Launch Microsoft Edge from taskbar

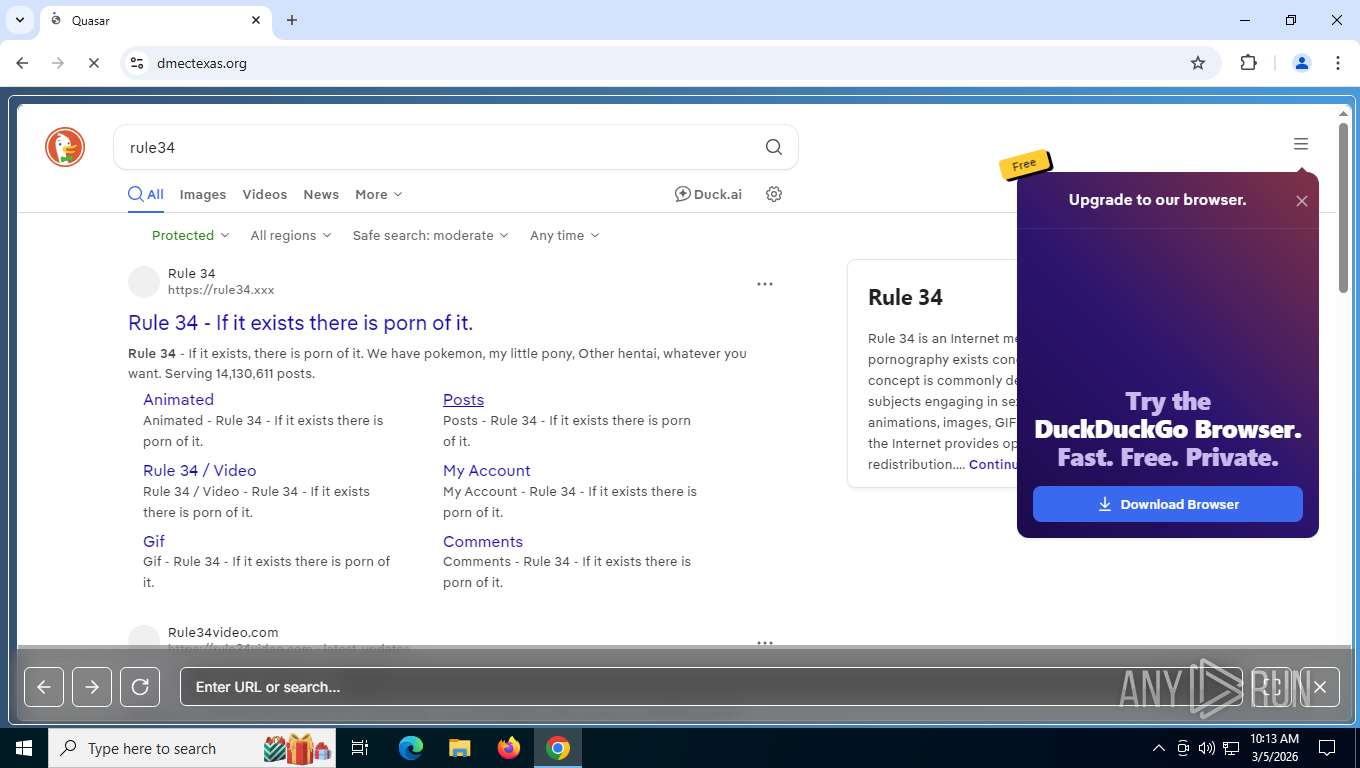point(411,748)
